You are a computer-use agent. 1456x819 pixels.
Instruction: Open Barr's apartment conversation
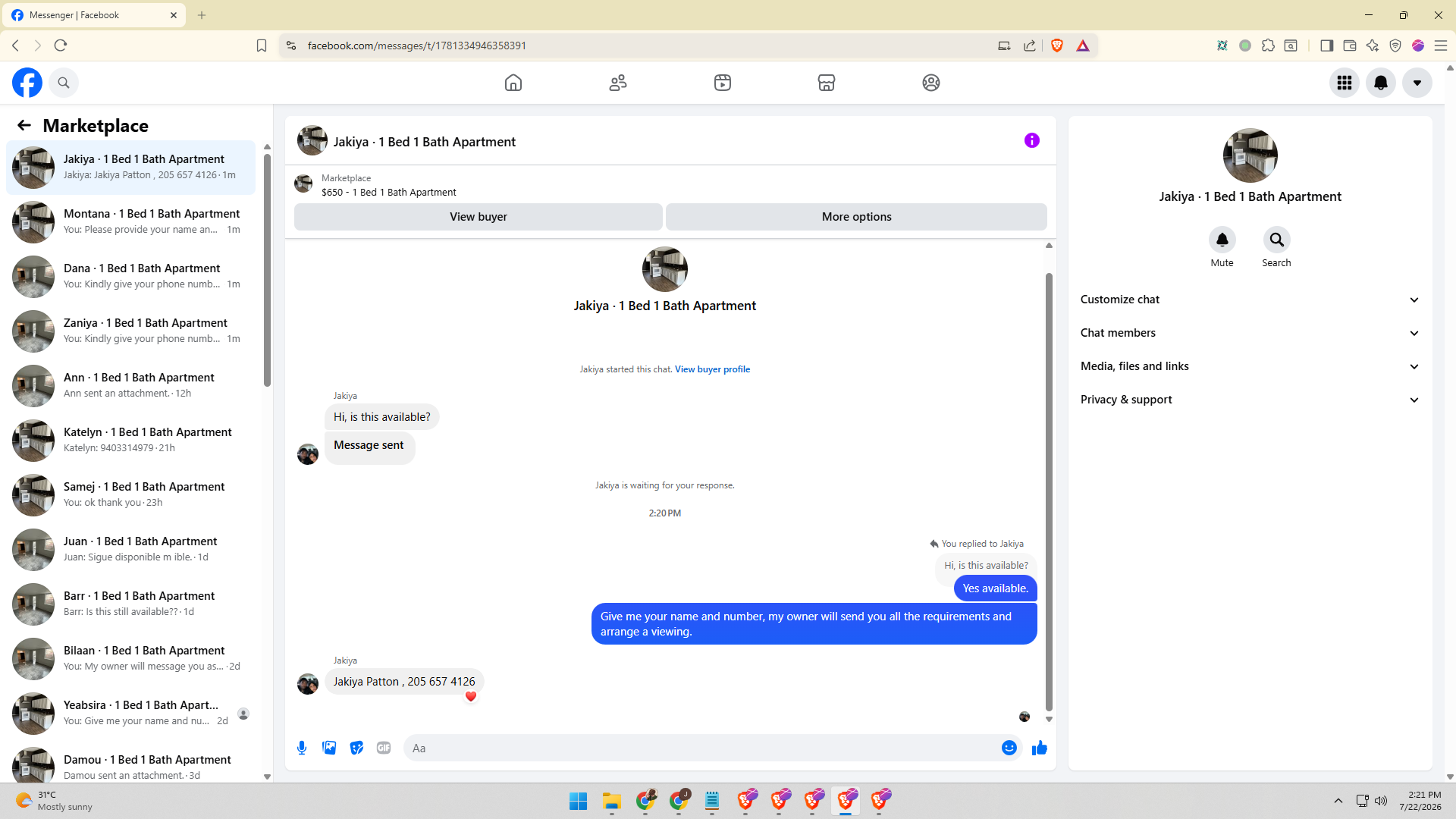click(130, 604)
